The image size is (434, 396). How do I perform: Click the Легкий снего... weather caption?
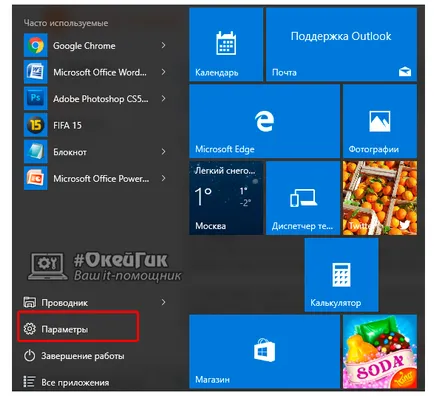(225, 171)
